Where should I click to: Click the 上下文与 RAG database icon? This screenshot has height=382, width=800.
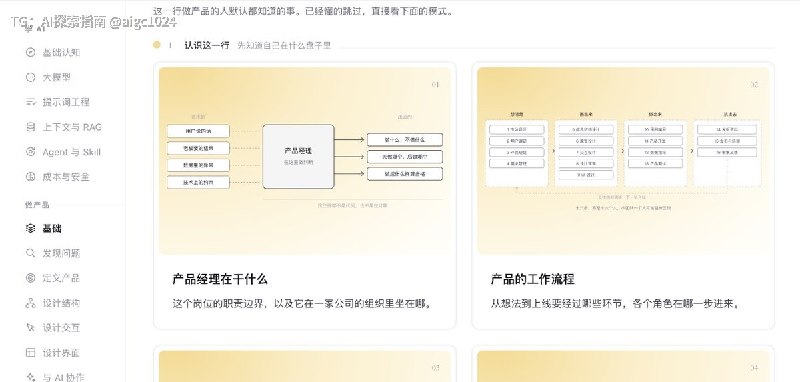(30, 127)
